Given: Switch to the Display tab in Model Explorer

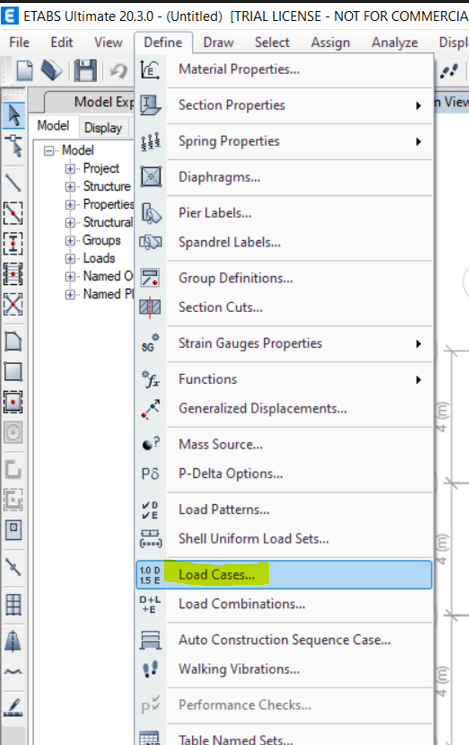Looking at the screenshot, I should 103,128.
